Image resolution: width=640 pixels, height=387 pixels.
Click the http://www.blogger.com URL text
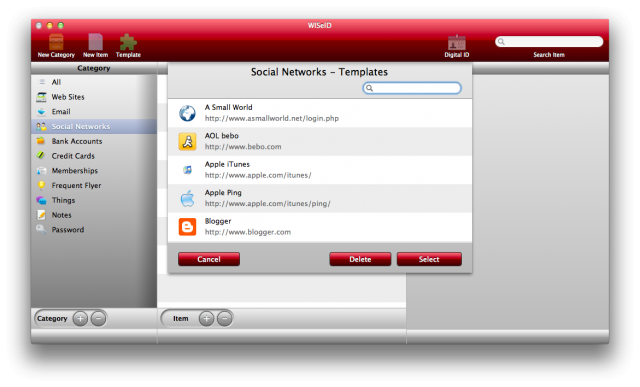248,232
